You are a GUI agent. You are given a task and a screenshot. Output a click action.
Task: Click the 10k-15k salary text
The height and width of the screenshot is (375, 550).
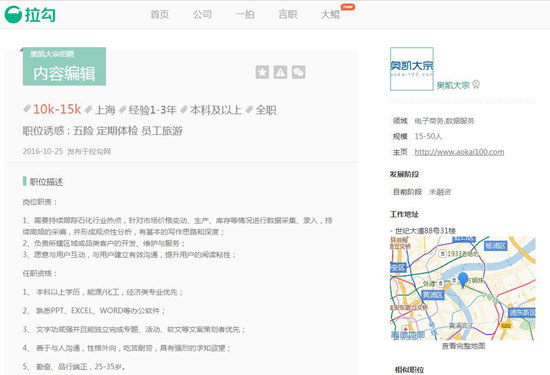(x=57, y=109)
